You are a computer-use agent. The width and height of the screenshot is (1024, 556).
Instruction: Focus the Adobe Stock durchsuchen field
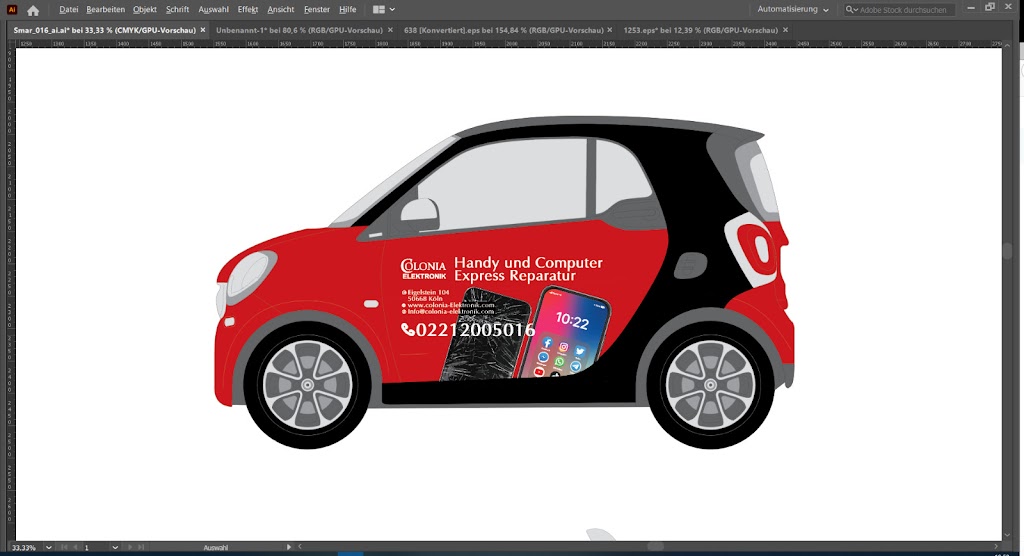905,10
